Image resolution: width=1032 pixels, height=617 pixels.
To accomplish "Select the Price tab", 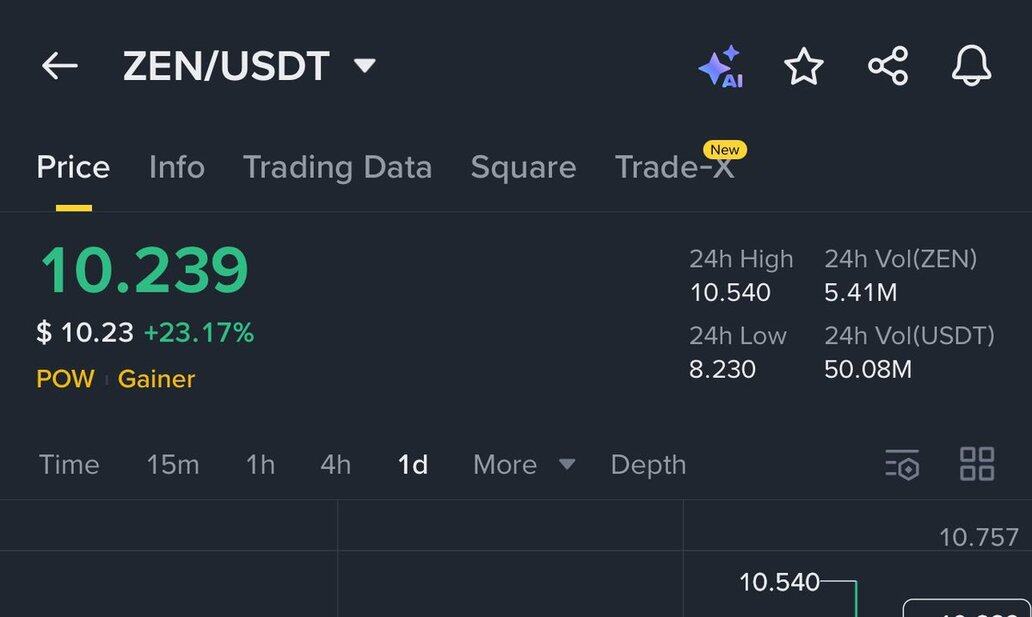I will 73,167.
